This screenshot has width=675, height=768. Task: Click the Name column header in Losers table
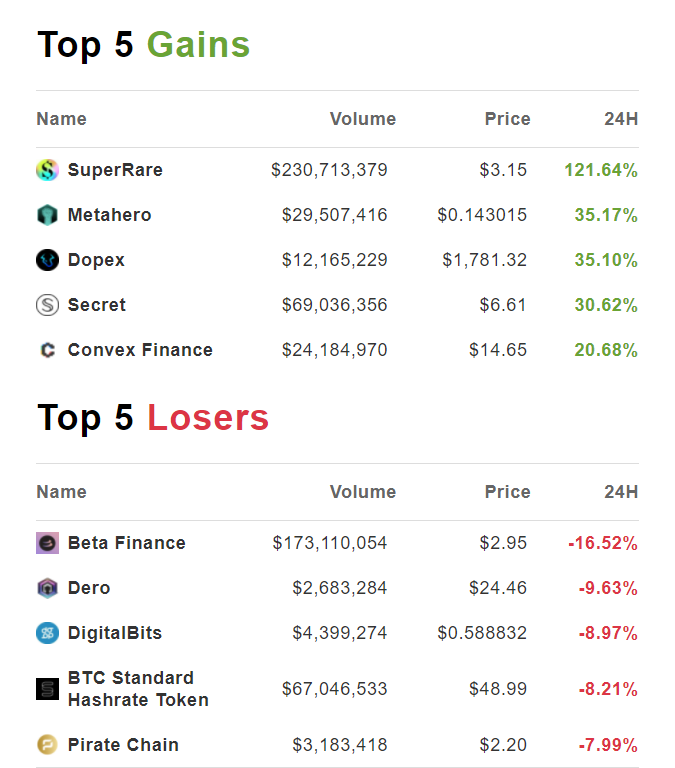click(x=61, y=492)
